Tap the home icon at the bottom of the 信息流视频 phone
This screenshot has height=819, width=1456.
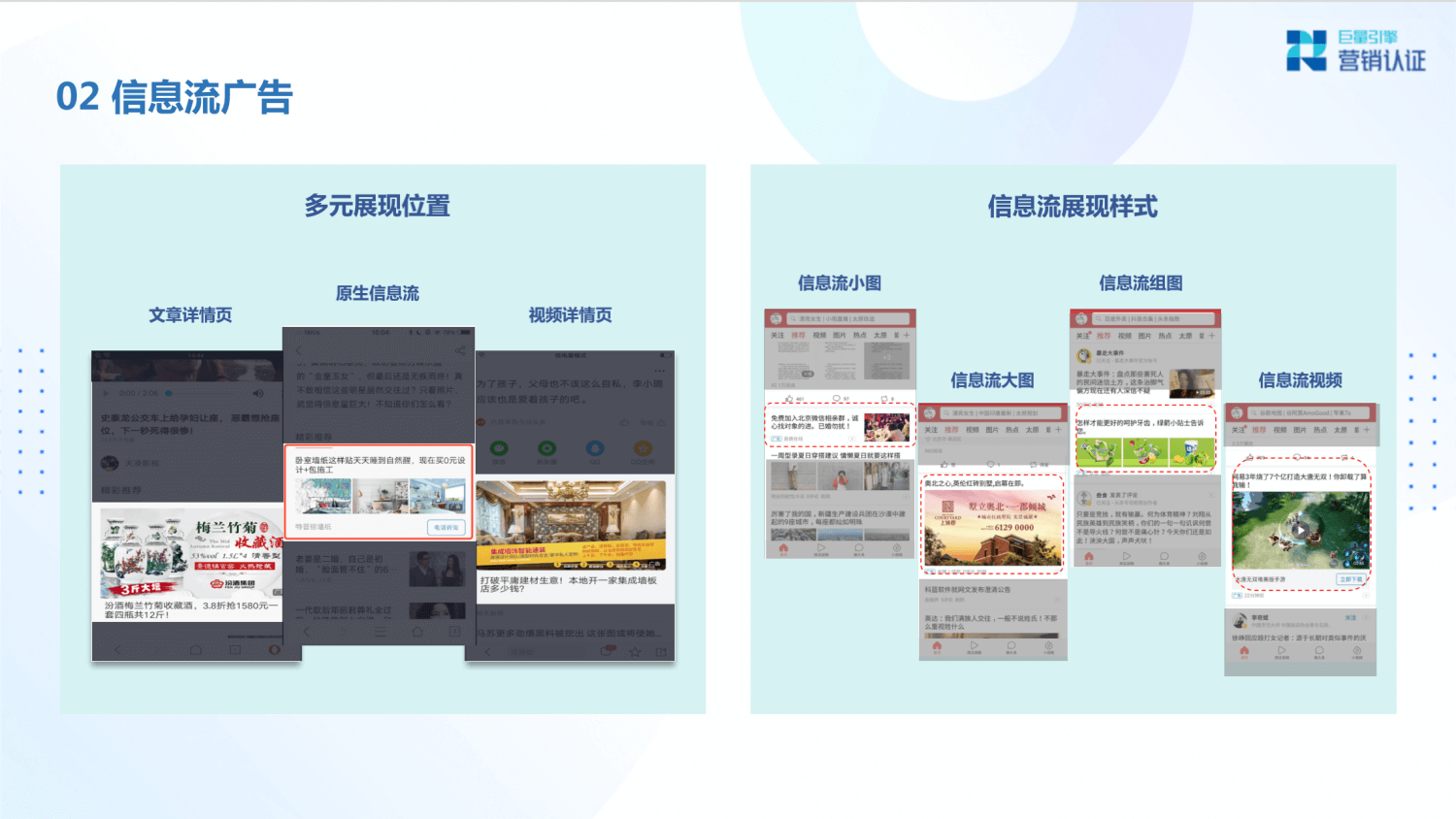click(1243, 653)
